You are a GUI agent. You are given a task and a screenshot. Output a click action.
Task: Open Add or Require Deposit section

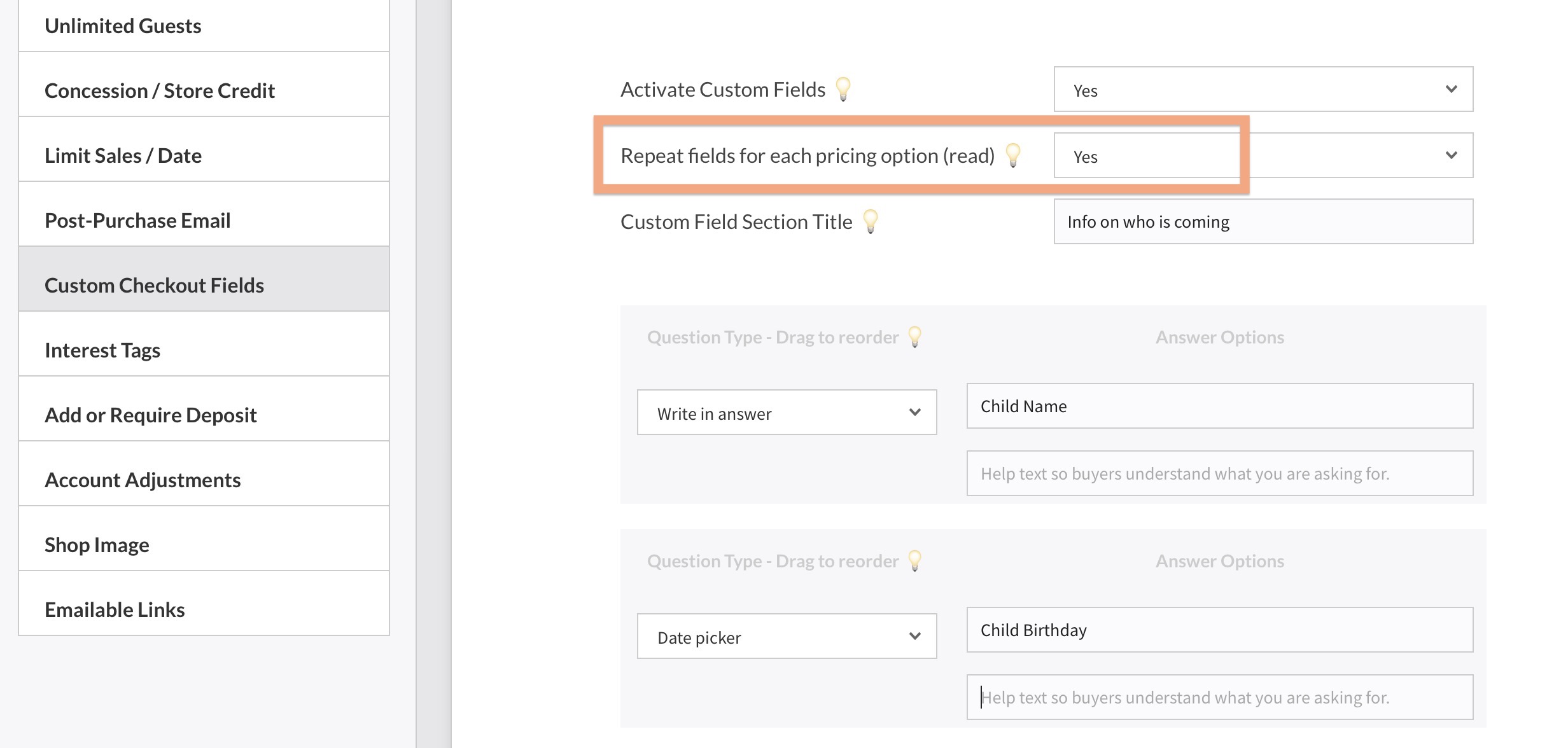click(x=204, y=415)
